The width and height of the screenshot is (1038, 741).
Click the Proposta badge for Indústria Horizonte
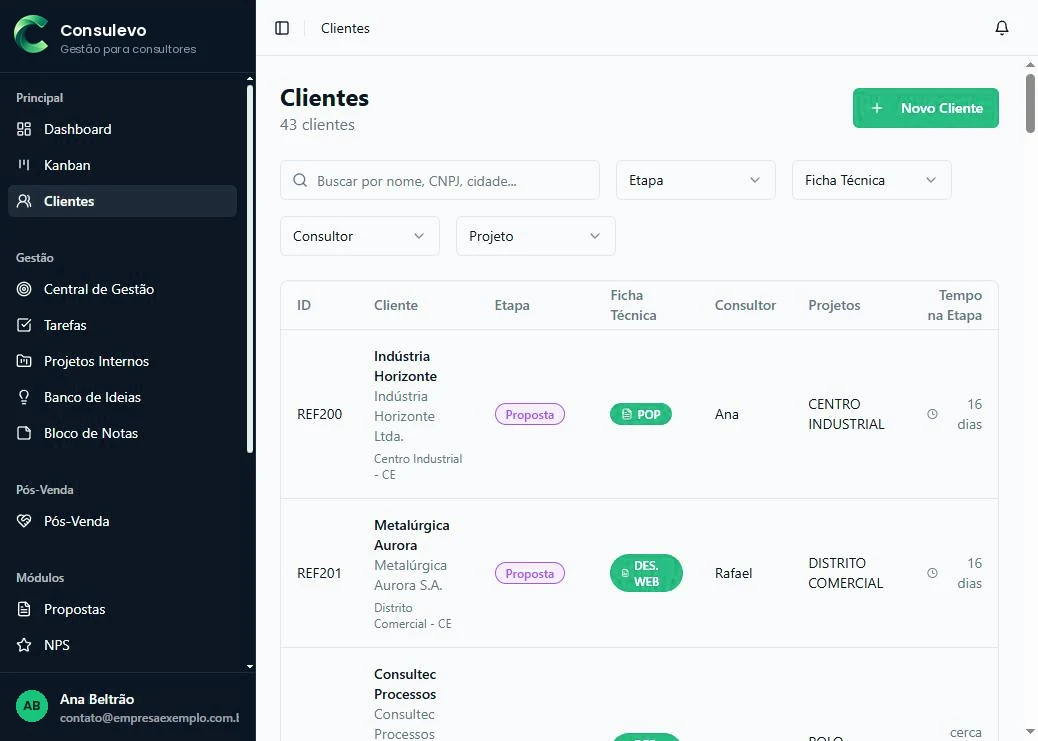(x=530, y=414)
